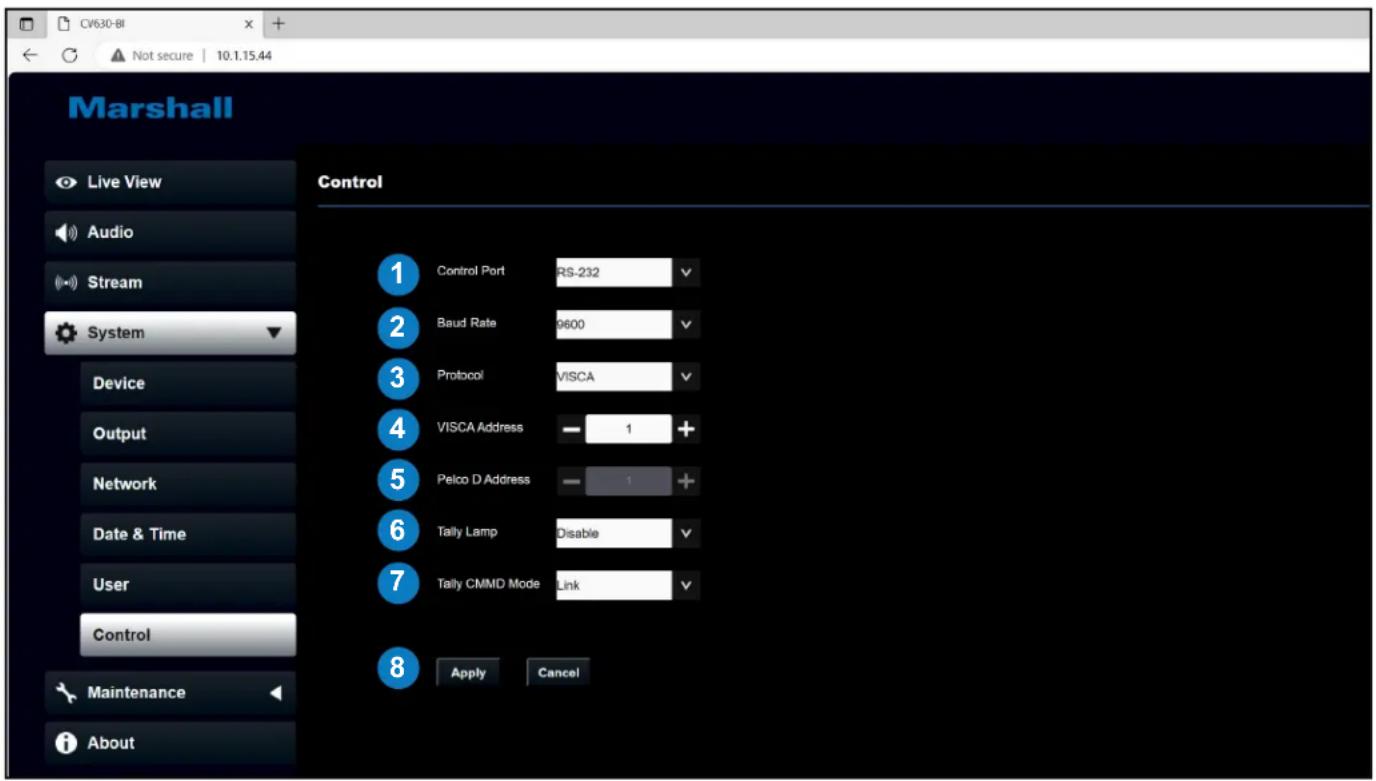Close the CV630-BI browser tab
The image size is (1376, 781).
pos(249,23)
